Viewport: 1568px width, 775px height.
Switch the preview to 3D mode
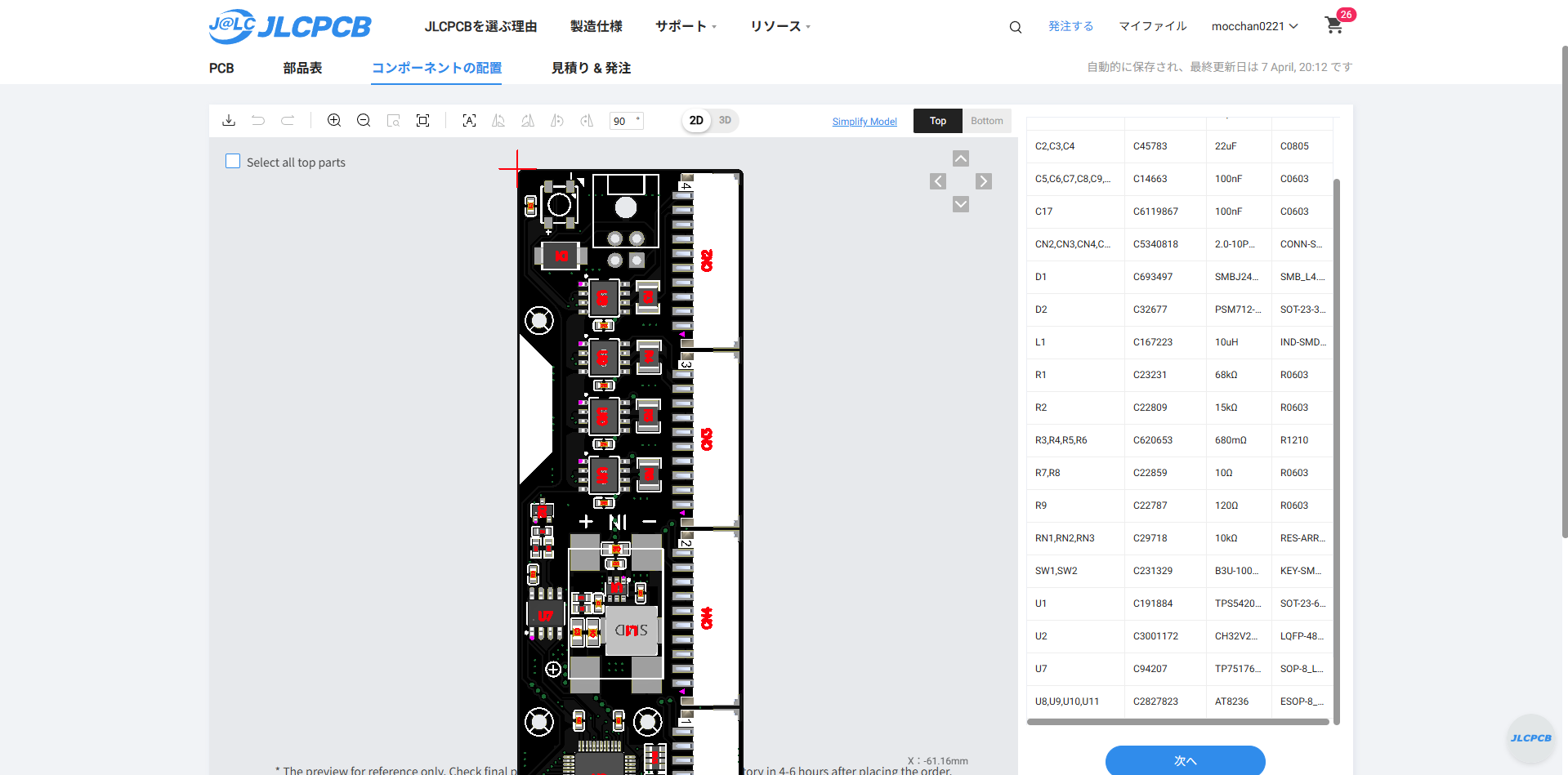tap(725, 120)
